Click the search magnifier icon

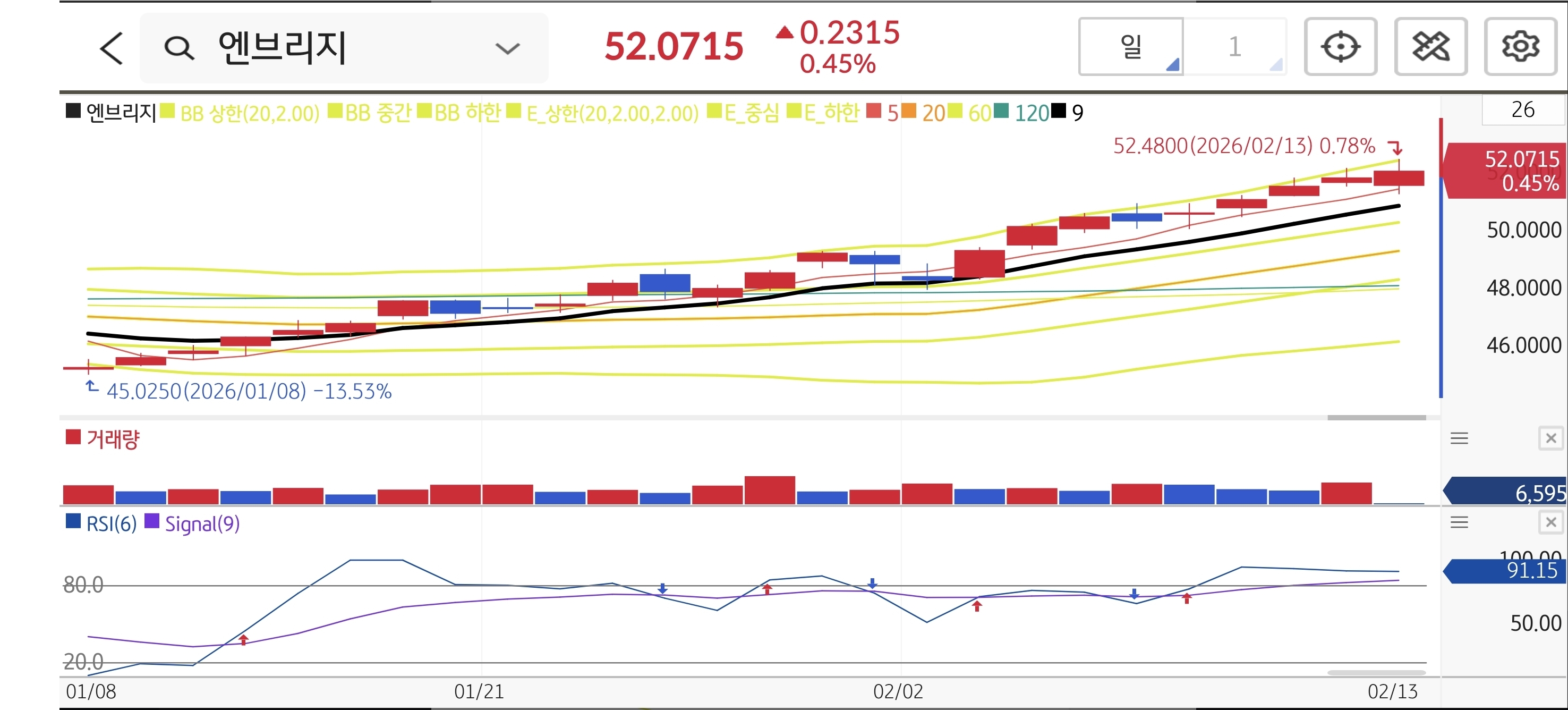179,48
